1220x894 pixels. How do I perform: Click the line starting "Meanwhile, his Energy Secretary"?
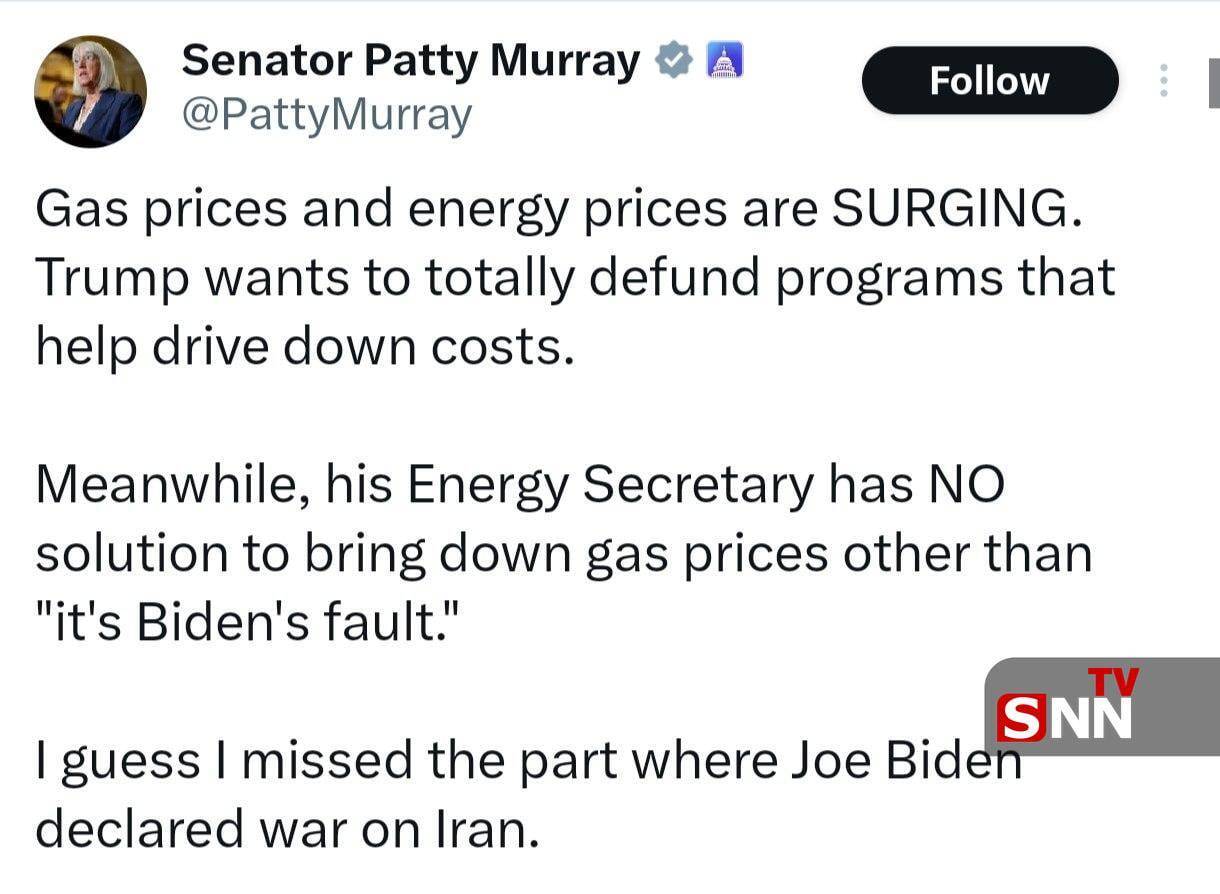(520, 485)
